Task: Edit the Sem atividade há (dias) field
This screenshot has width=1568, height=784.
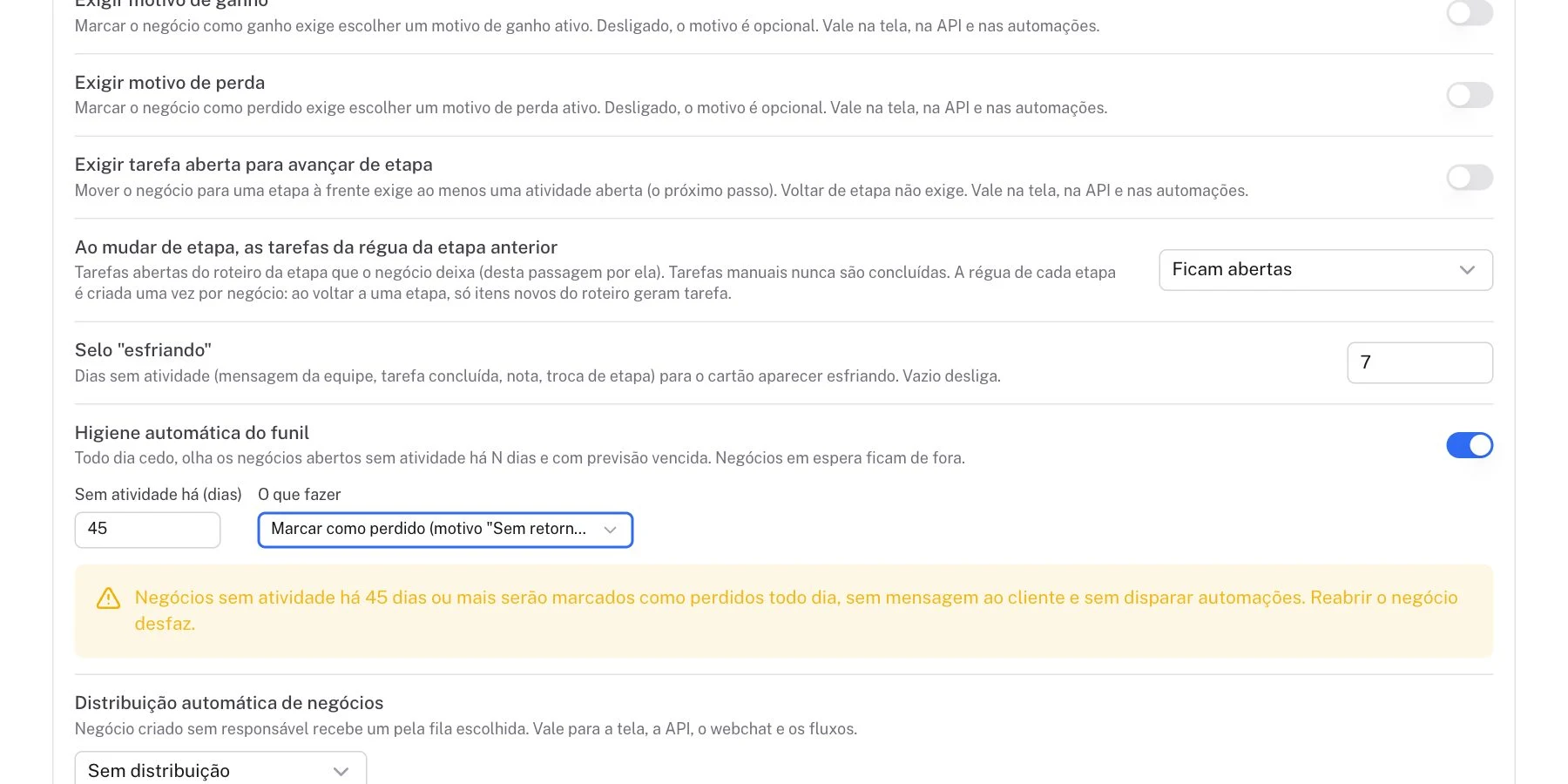Action: [147, 530]
